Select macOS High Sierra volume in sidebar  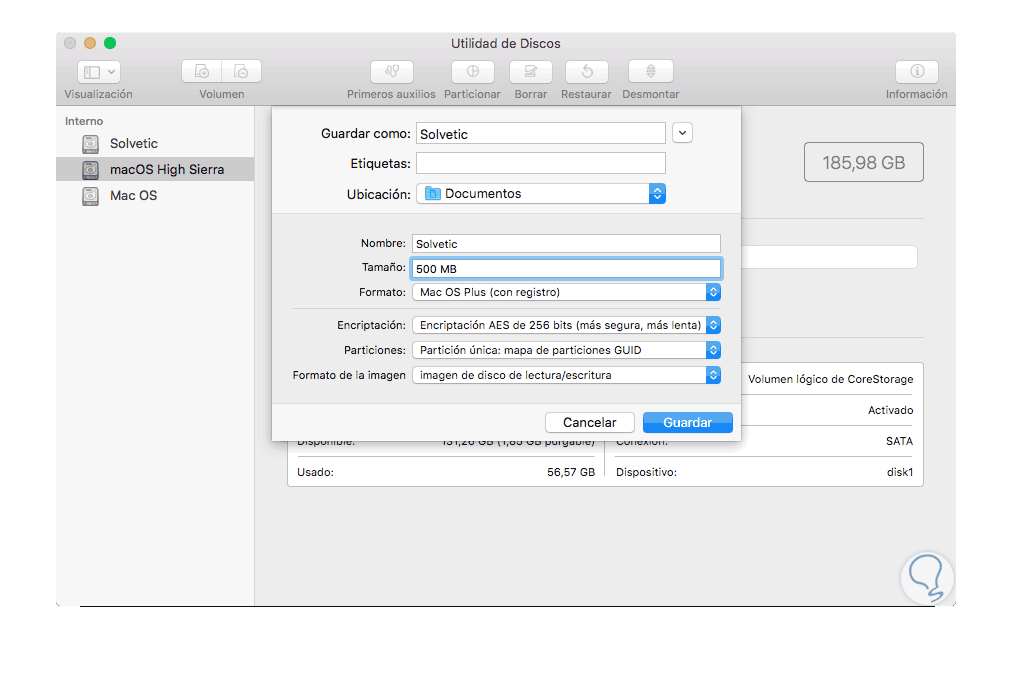pyautogui.click(x=155, y=169)
